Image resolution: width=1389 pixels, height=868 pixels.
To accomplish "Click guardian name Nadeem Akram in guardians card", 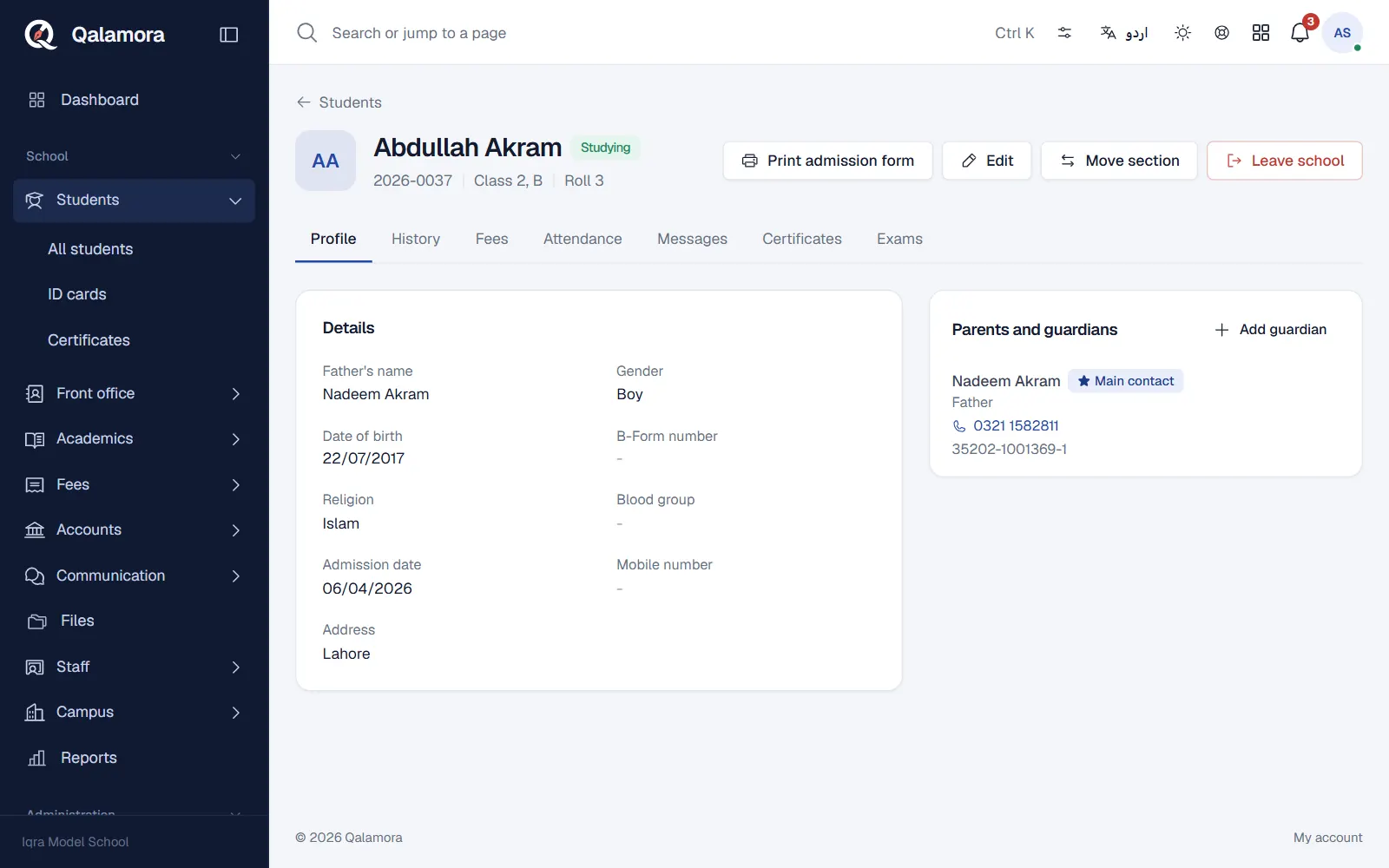I will (1006, 381).
